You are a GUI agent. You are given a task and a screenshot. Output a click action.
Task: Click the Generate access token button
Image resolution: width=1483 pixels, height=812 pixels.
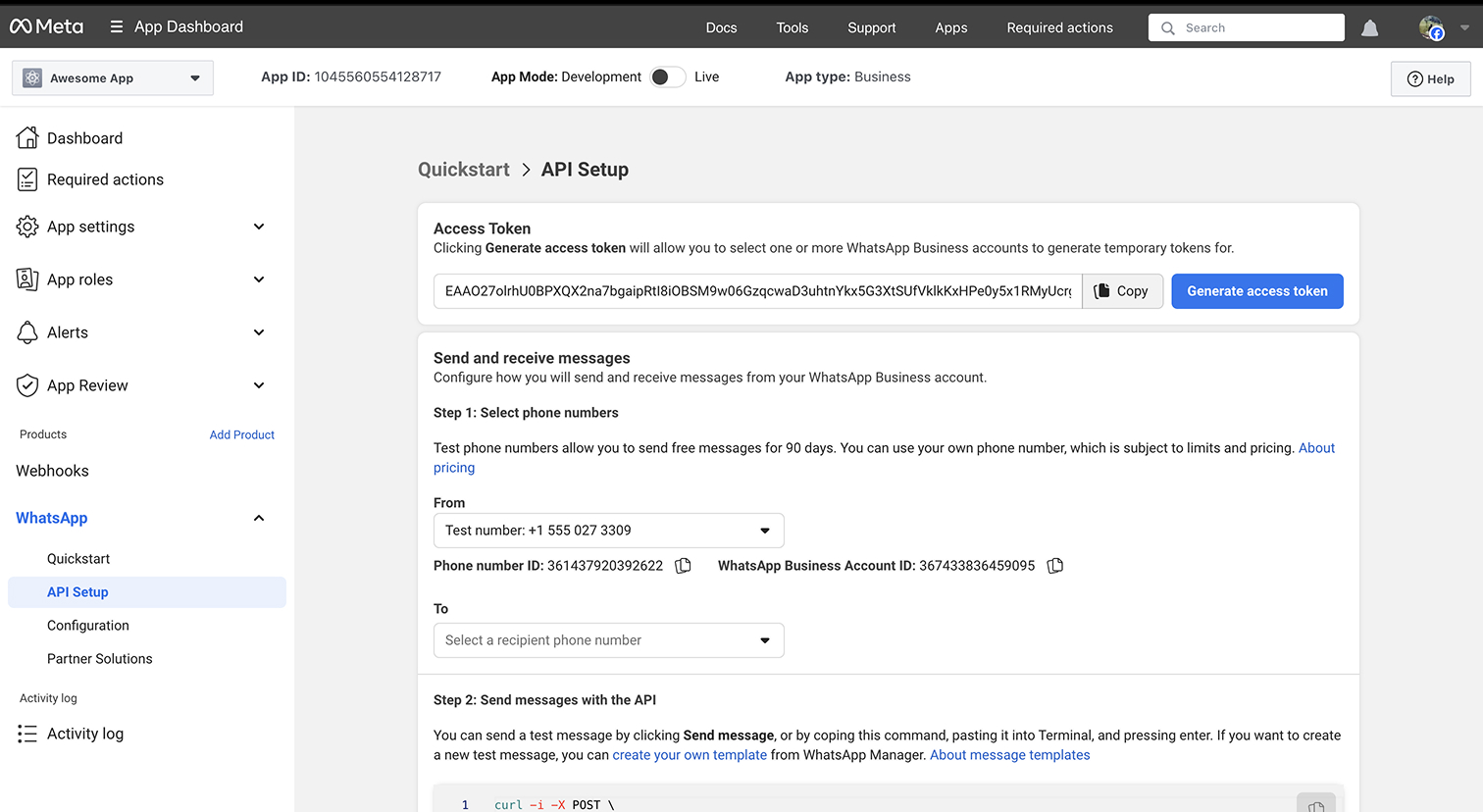click(x=1256, y=290)
